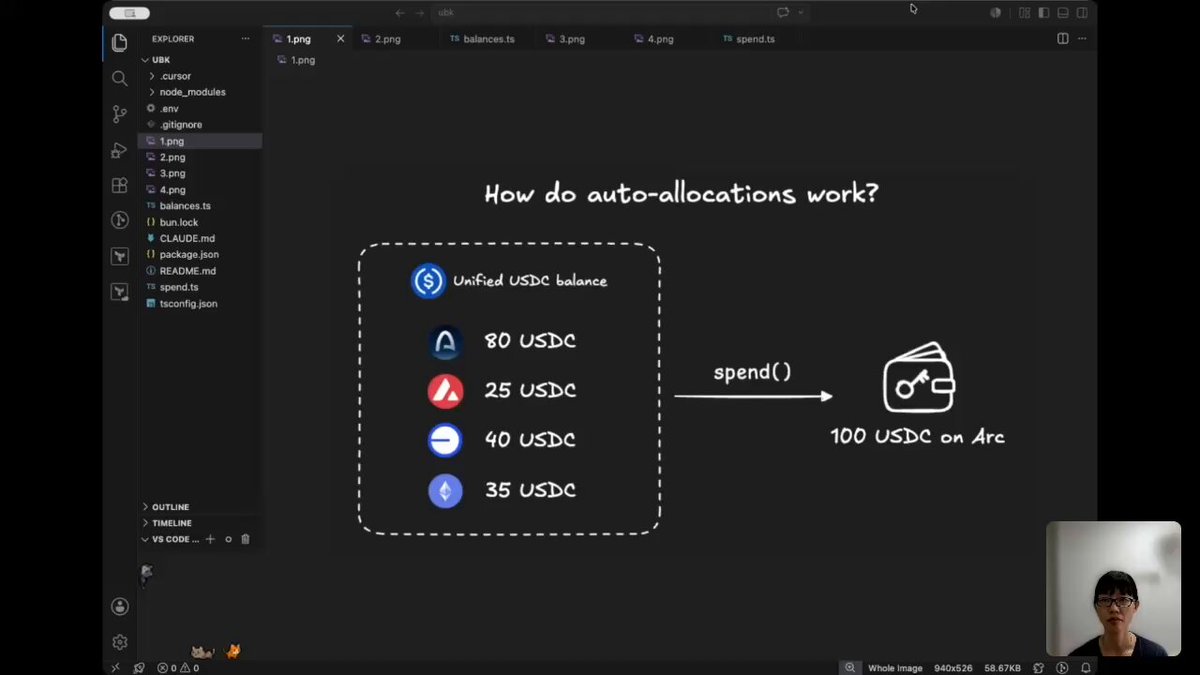Close the 1.png editor tab
Image resolution: width=1200 pixels, height=675 pixels.
pyautogui.click(x=340, y=39)
